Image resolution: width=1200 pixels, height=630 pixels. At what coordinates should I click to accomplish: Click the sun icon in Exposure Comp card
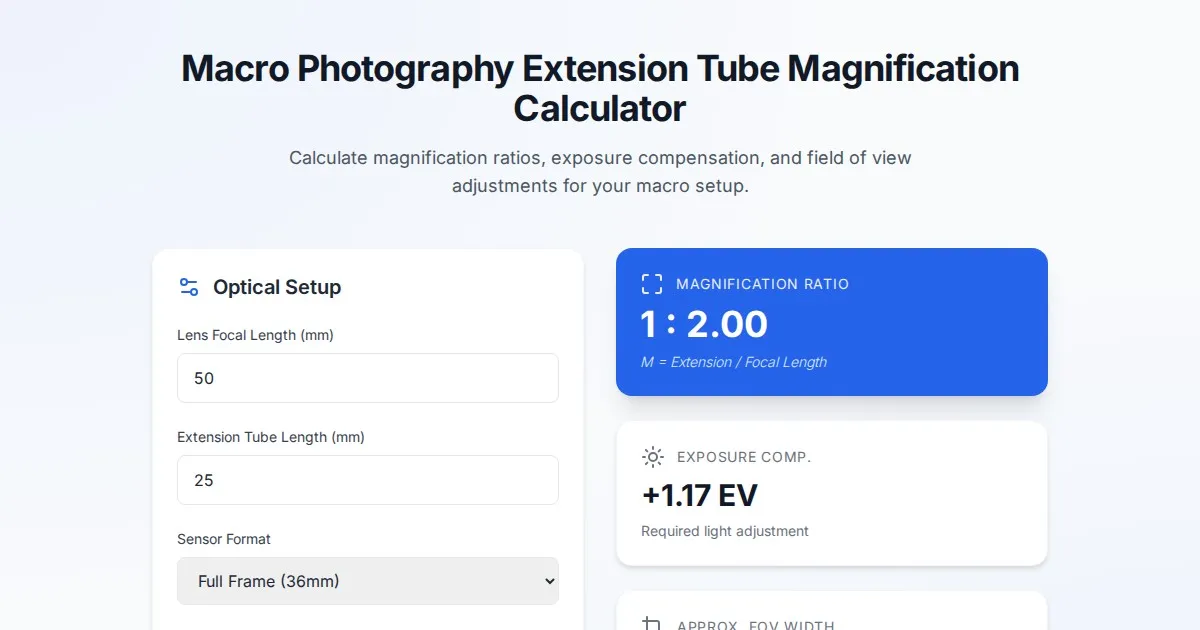[x=653, y=457]
